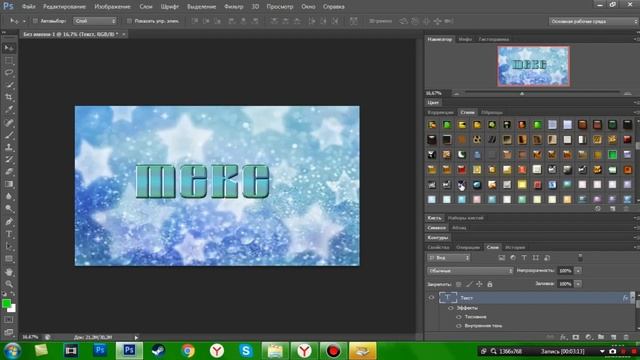Hide the Текст layer eye icon

(431, 298)
